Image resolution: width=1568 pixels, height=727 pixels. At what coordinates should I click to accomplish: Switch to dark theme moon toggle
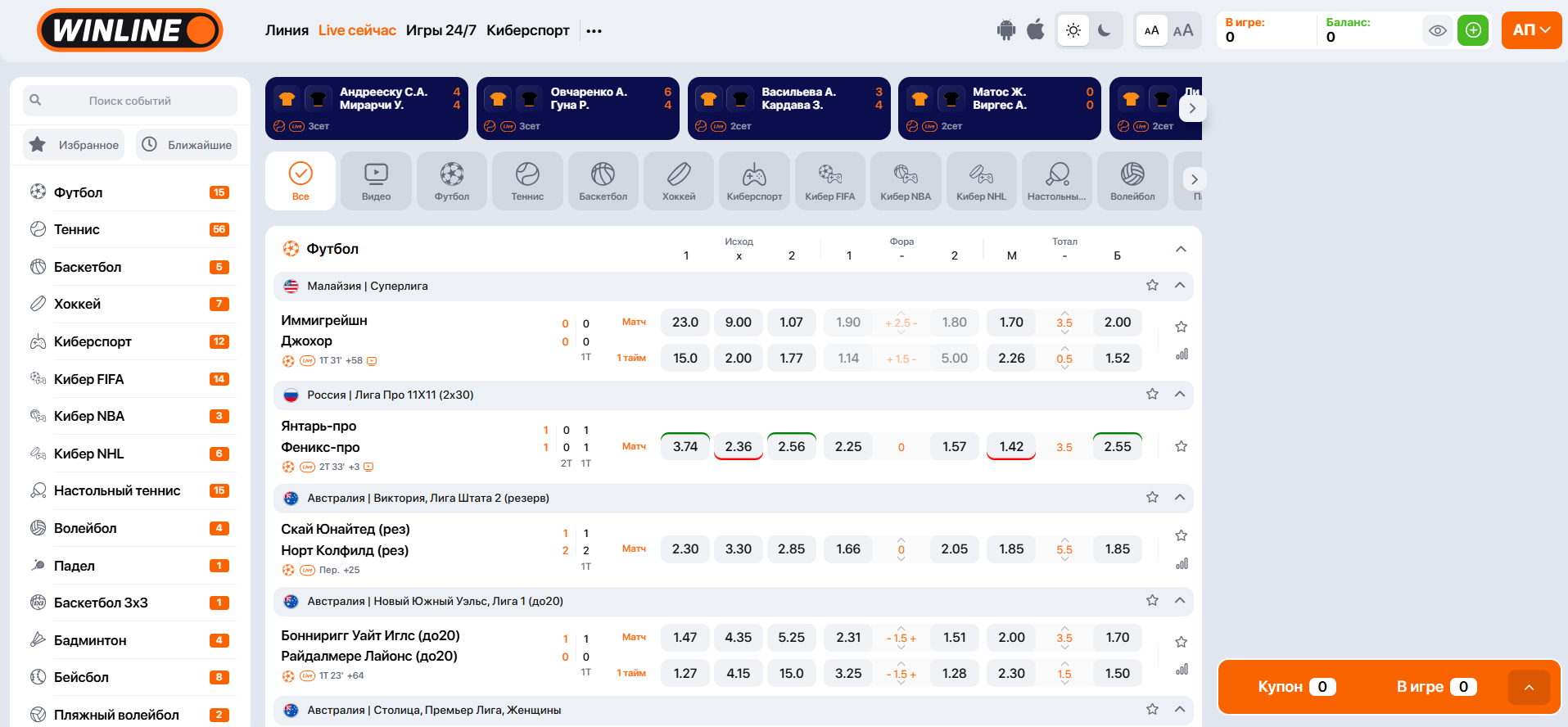coord(1105,30)
